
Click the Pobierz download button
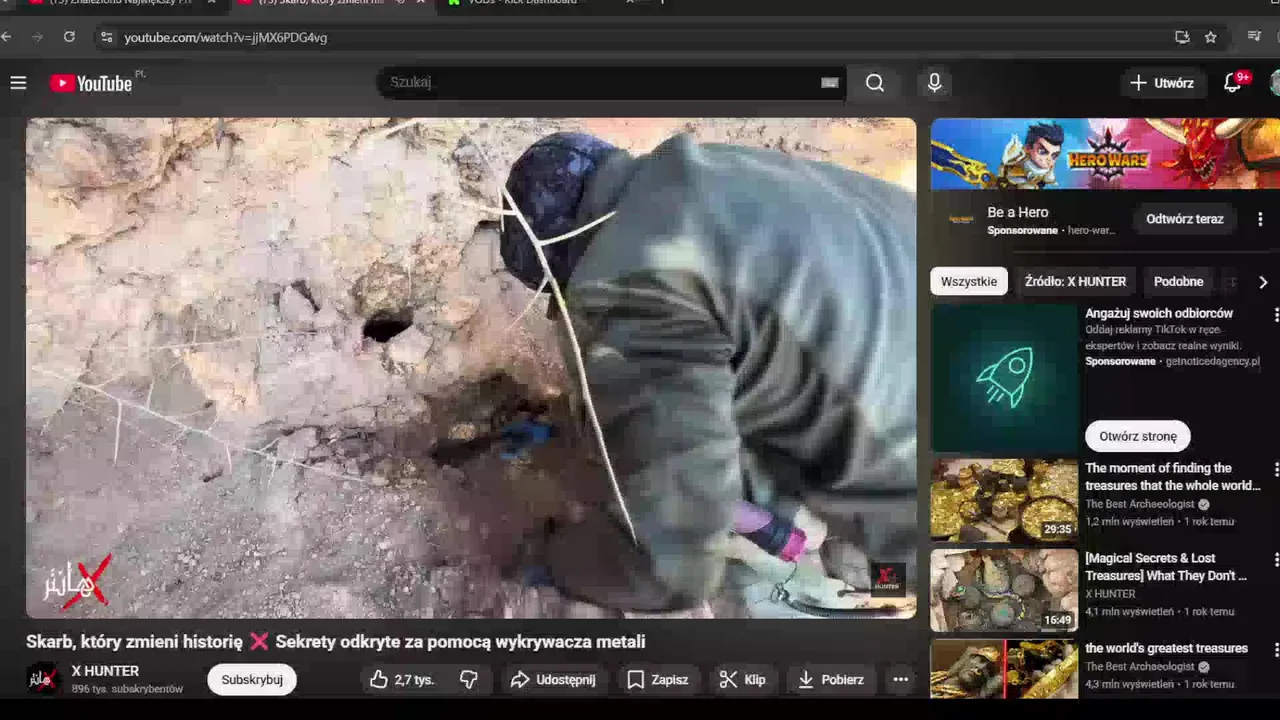coord(831,680)
